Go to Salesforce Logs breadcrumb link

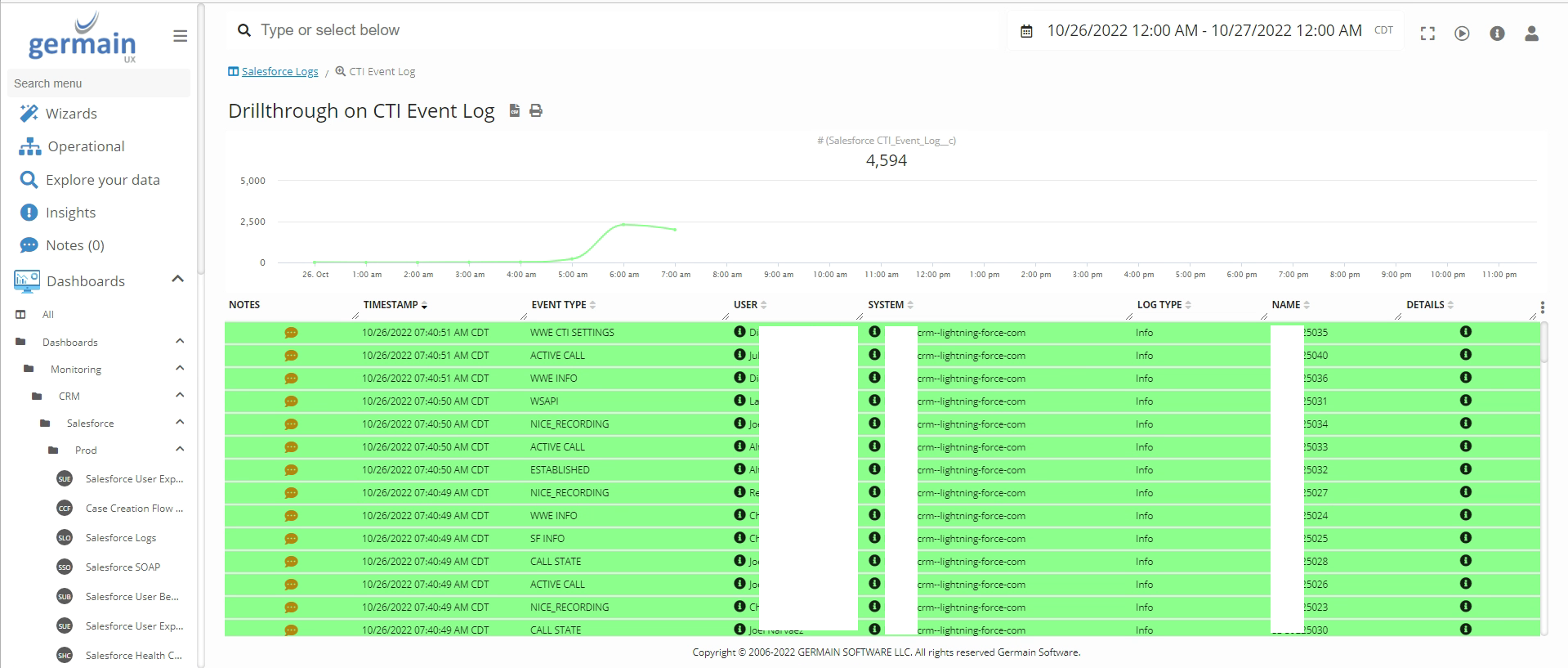279,72
